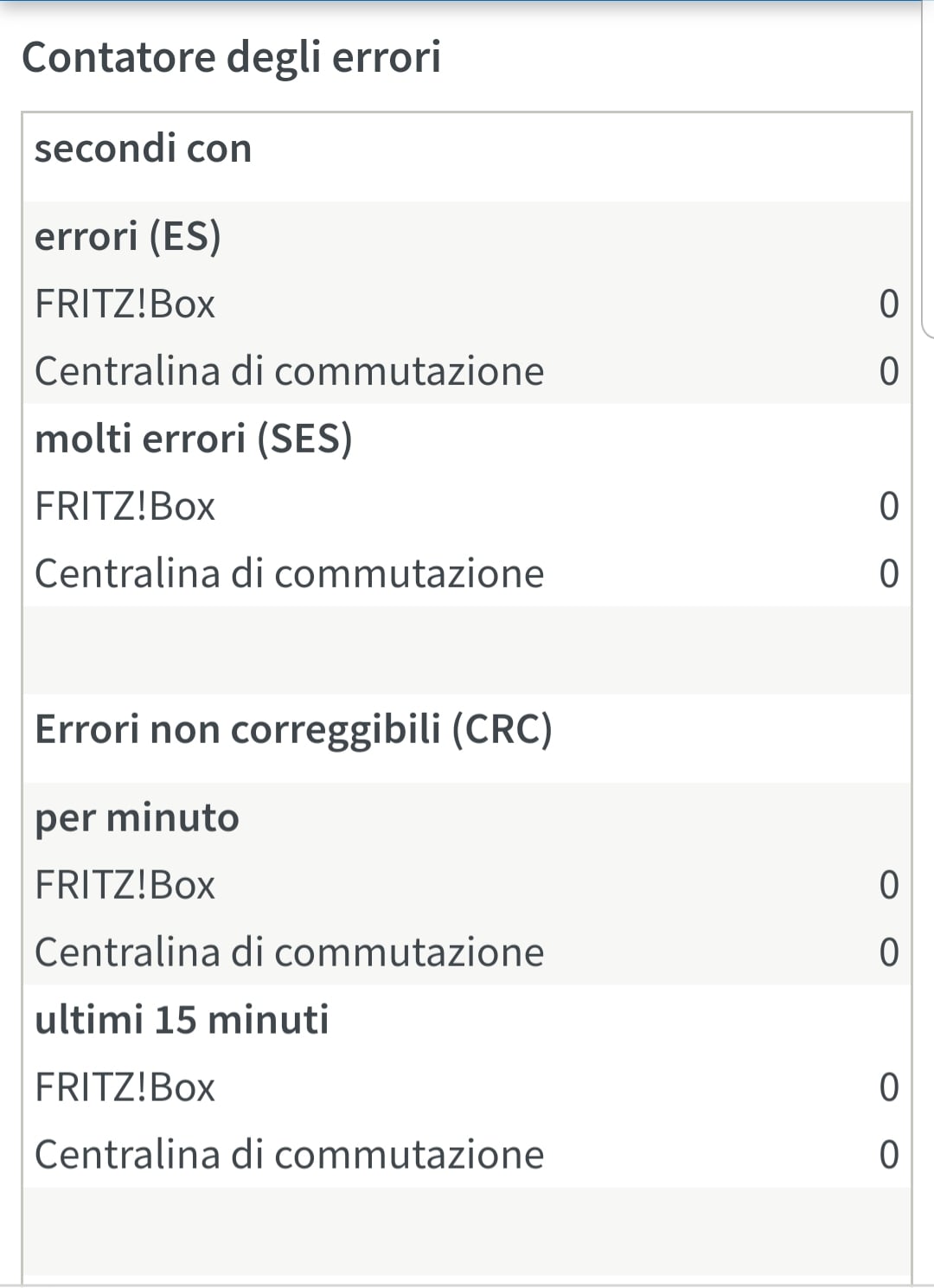
Task: Click Centralina di commutazione label under molti errori (SES)
Action: click(x=289, y=574)
